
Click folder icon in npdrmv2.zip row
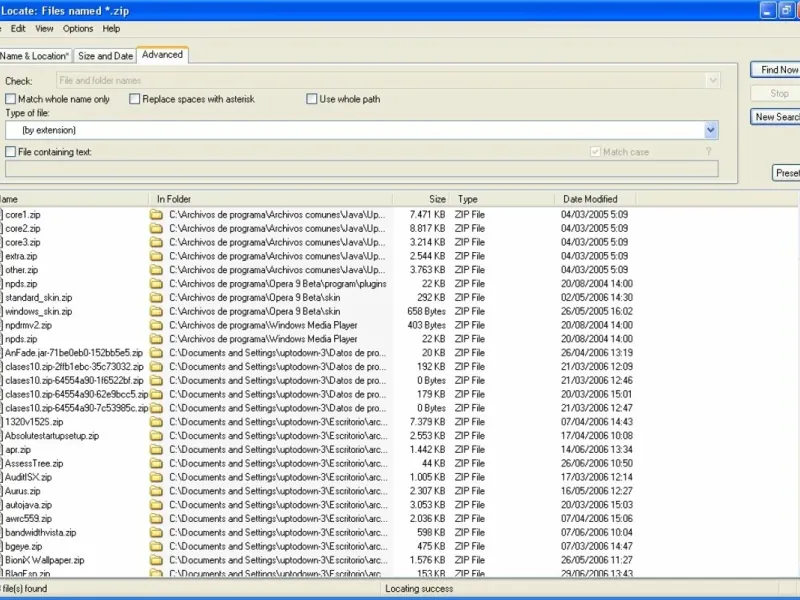(x=156, y=325)
